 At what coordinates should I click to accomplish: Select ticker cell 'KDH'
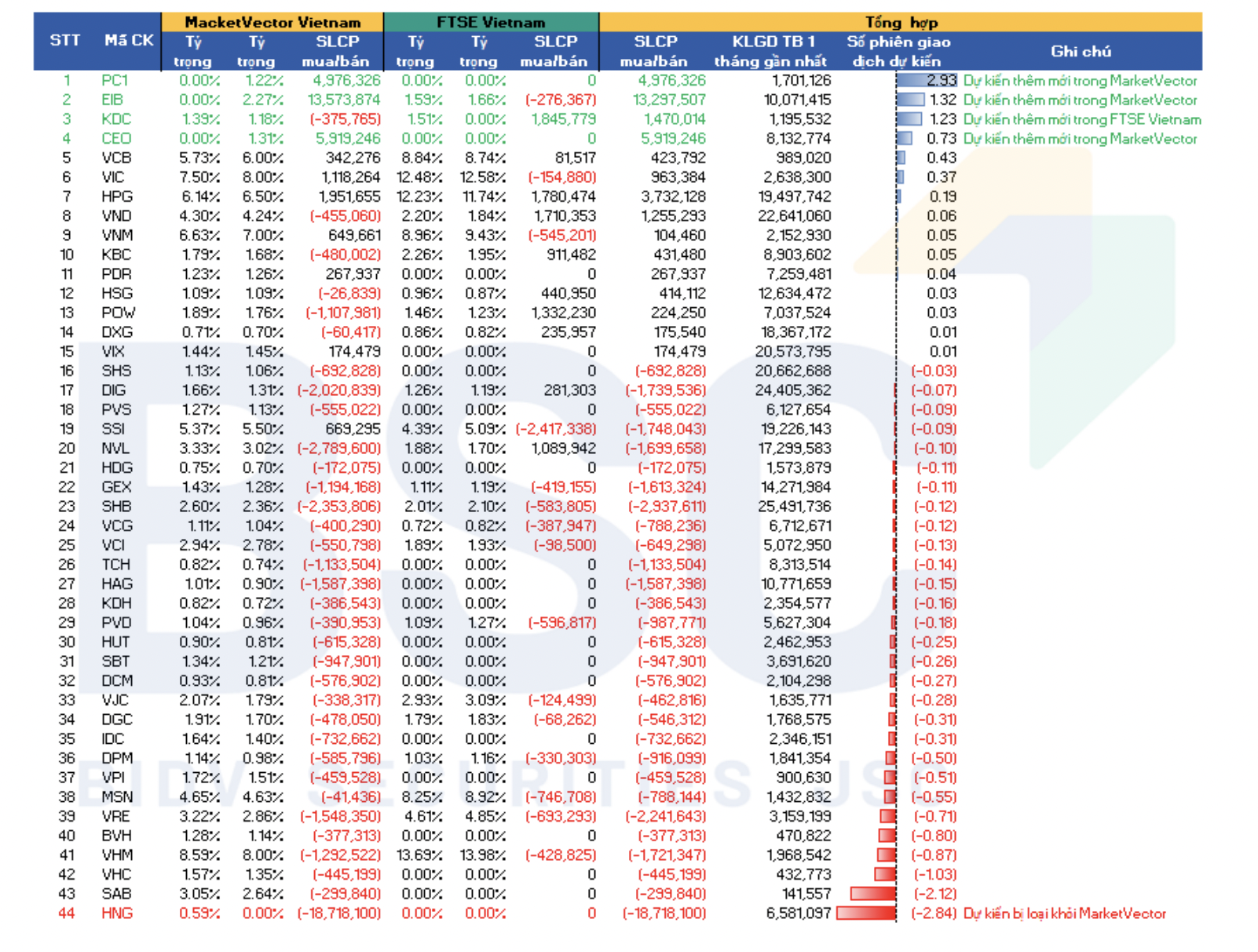point(116,603)
